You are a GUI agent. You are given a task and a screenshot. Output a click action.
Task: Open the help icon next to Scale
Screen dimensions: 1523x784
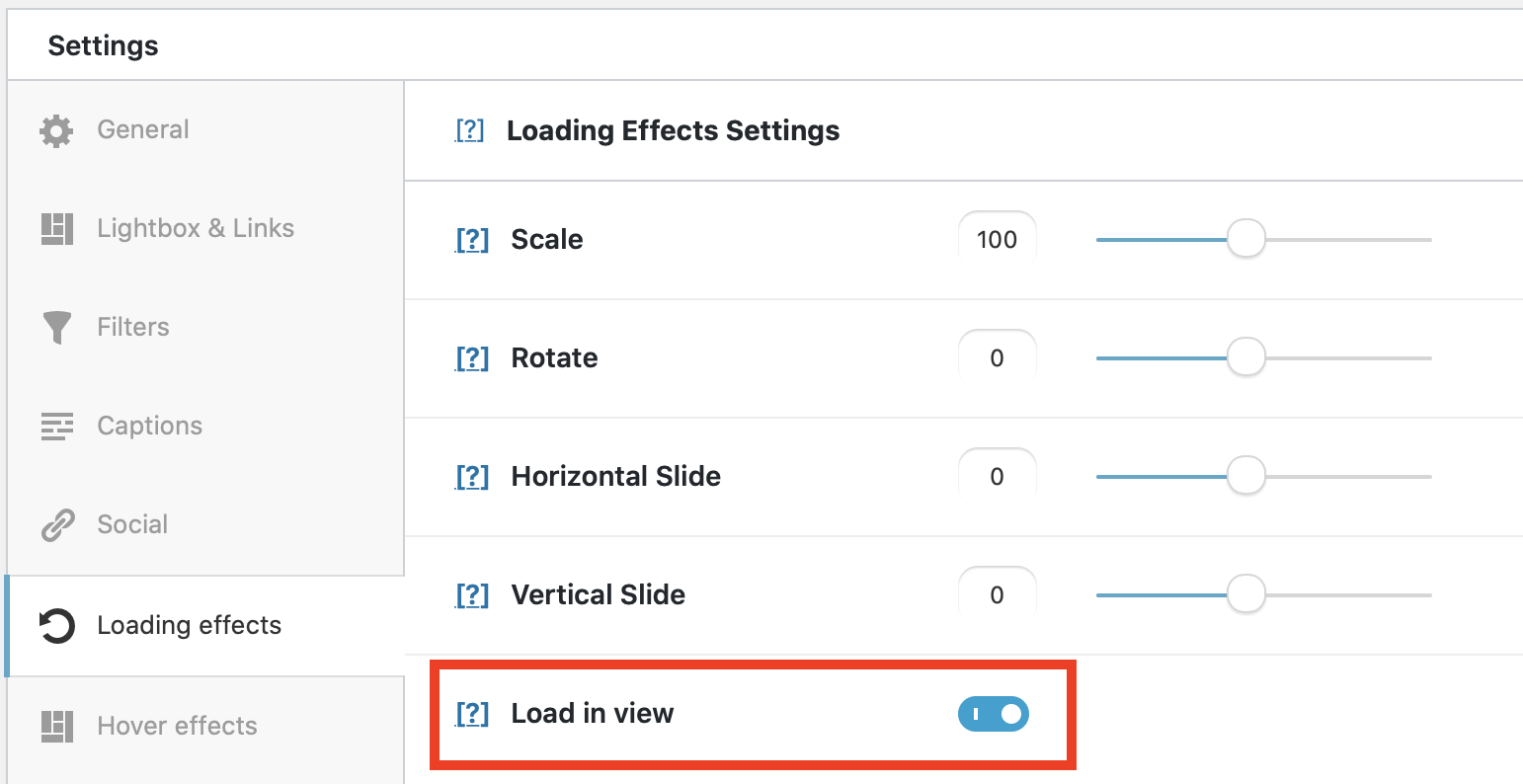coord(472,239)
